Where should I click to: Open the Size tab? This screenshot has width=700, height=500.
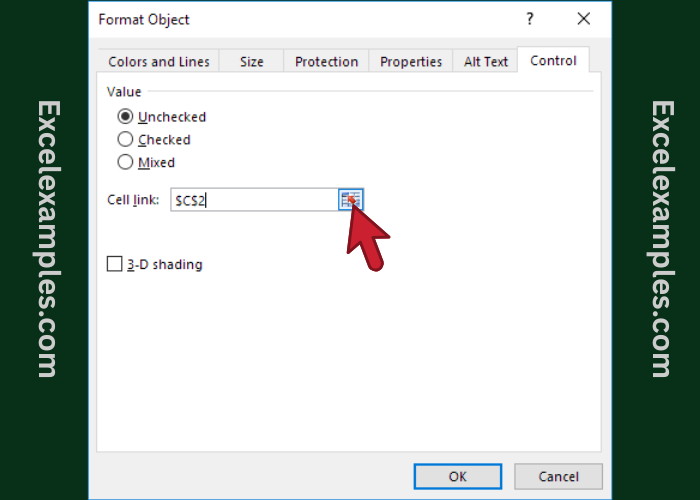click(252, 62)
